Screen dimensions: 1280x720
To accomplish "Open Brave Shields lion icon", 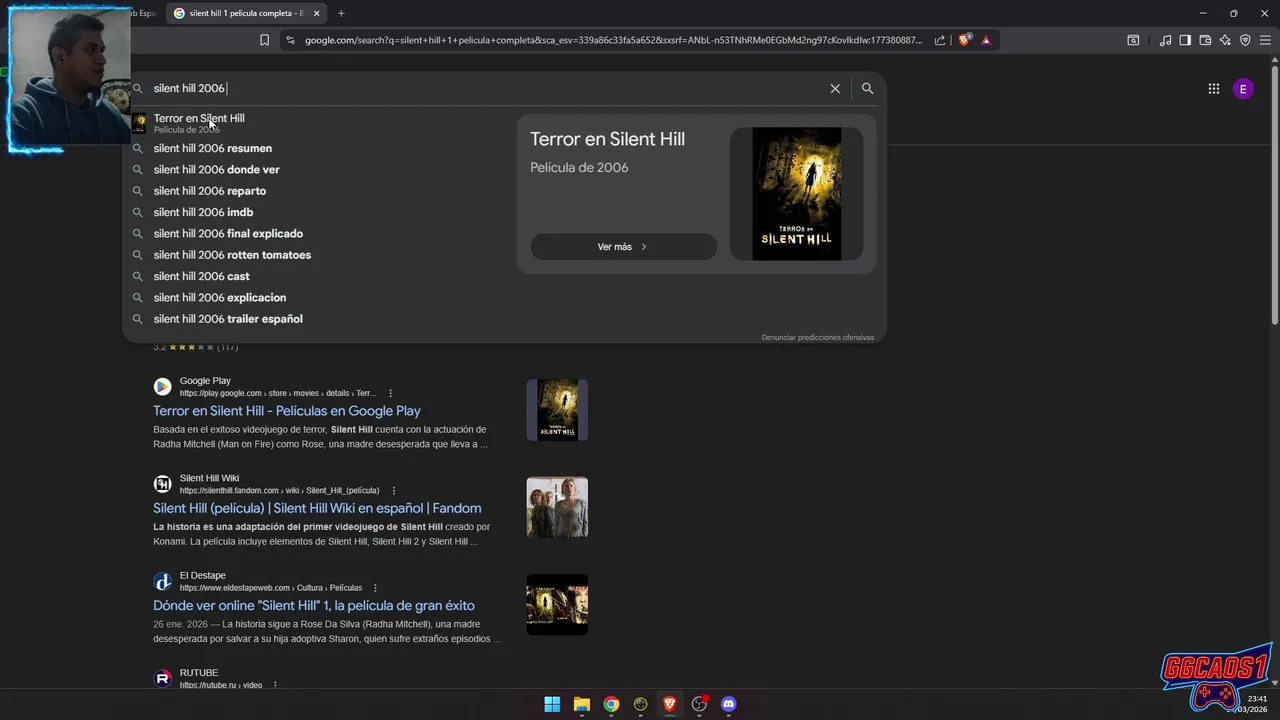I will [964, 40].
